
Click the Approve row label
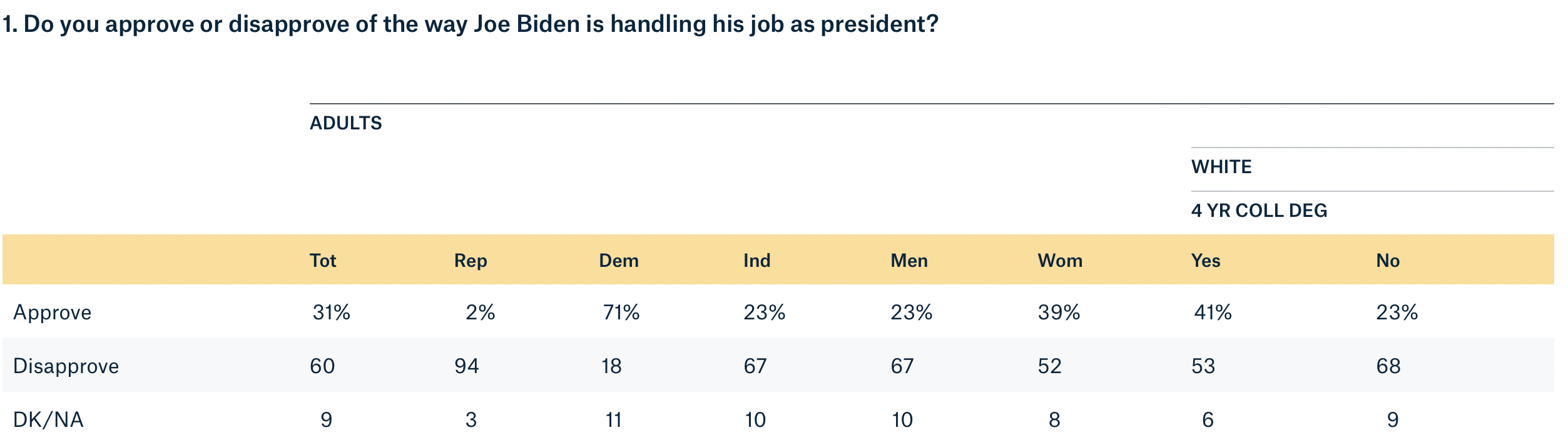pos(53,312)
